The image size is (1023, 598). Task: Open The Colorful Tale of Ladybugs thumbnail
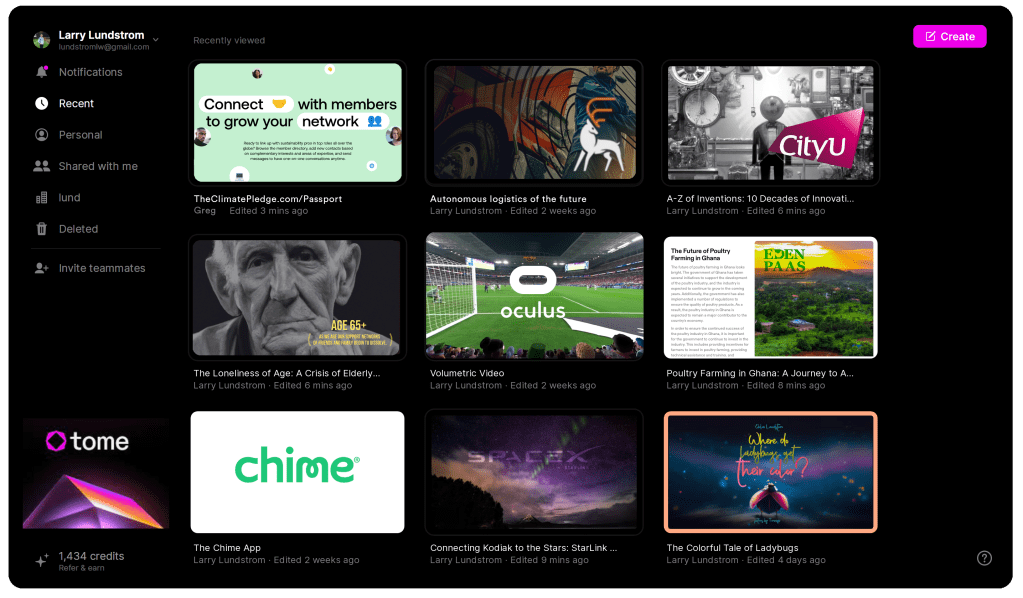point(770,471)
